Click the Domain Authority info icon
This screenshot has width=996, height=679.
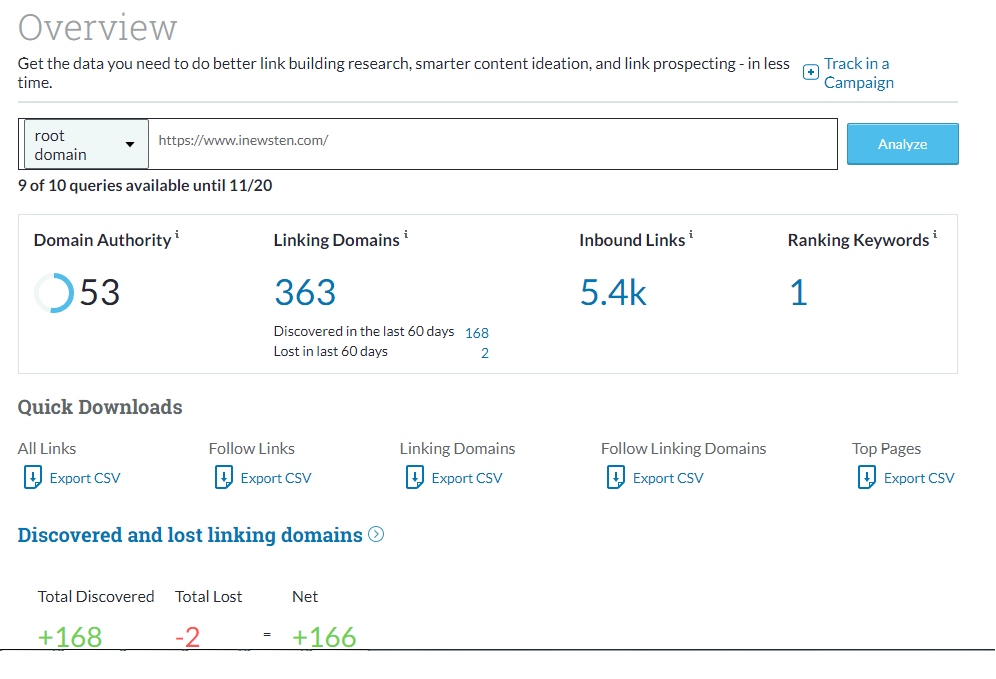click(178, 236)
